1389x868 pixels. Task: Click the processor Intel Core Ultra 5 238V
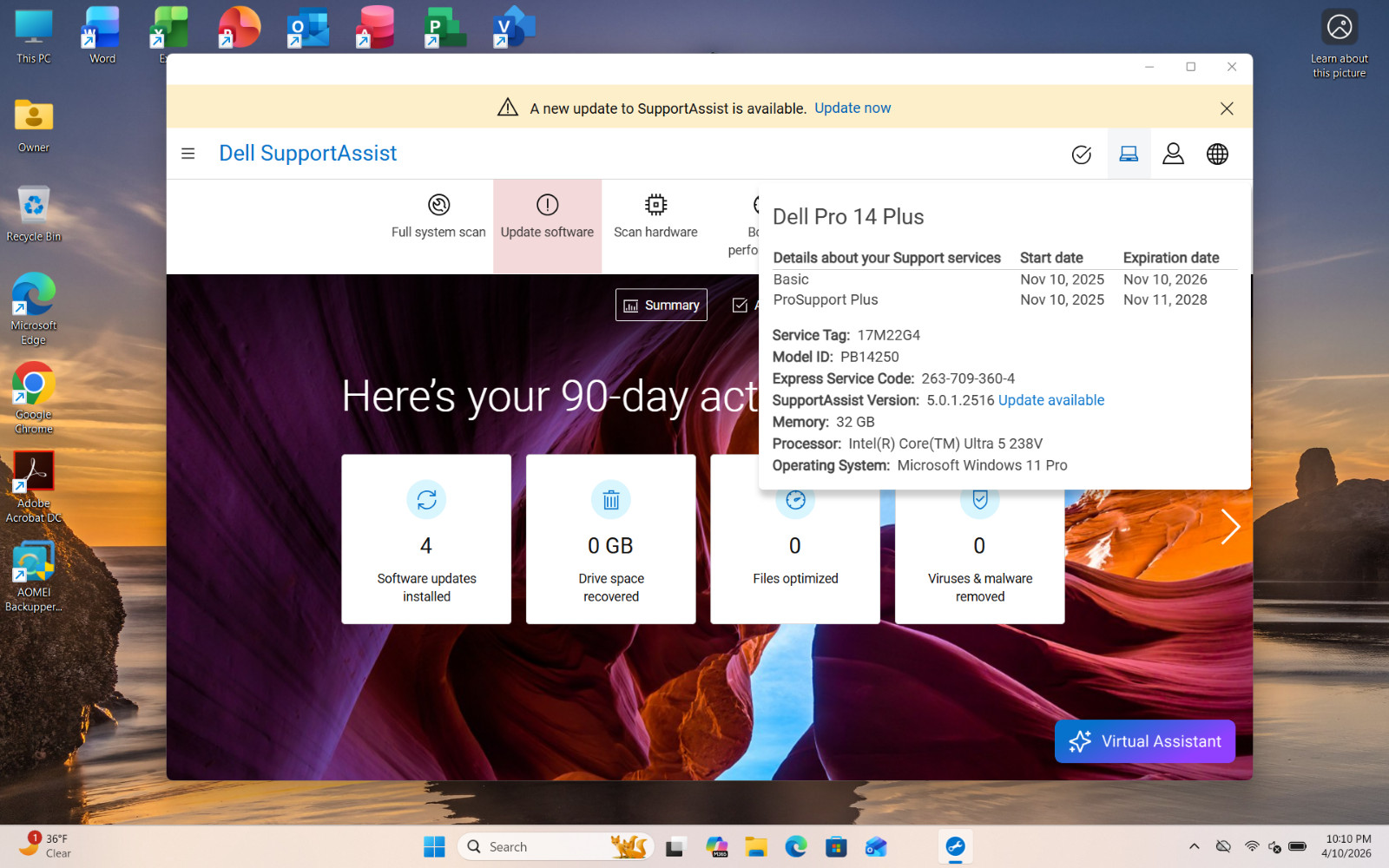click(945, 444)
